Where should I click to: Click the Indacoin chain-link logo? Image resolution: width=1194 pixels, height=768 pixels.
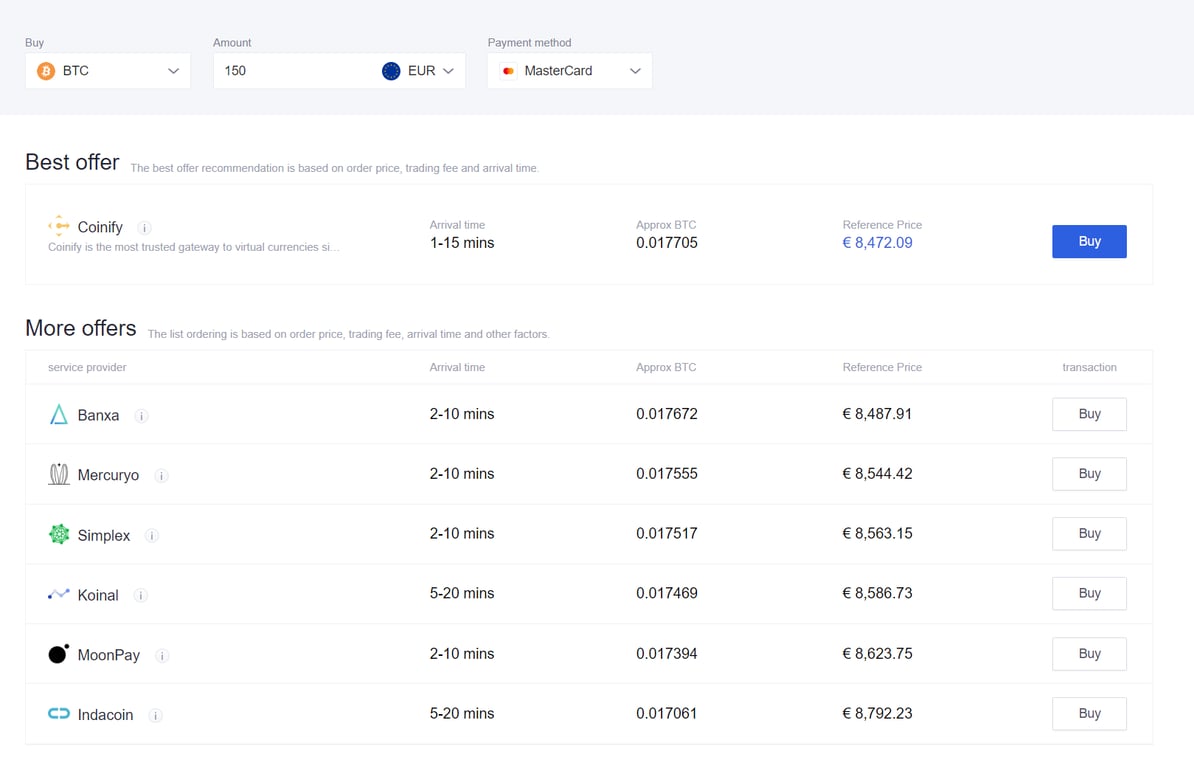point(59,714)
